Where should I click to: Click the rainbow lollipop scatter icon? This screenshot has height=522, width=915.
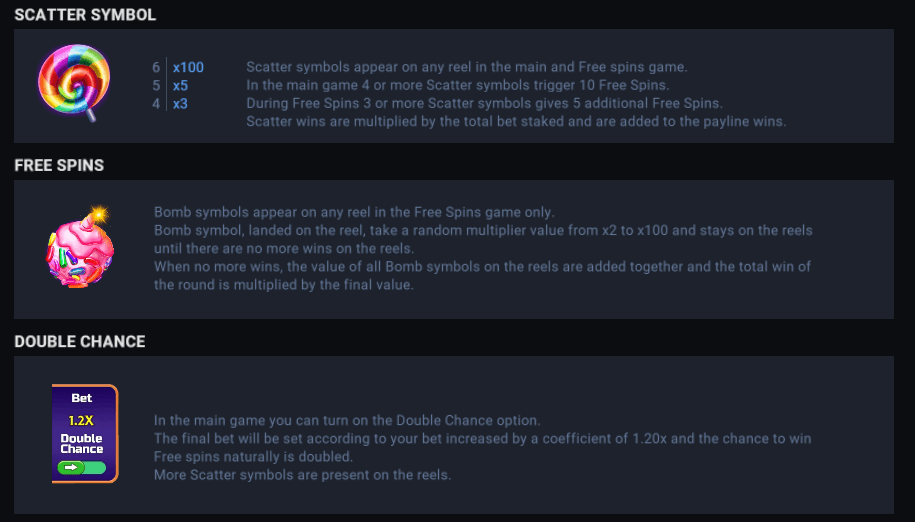click(67, 81)
